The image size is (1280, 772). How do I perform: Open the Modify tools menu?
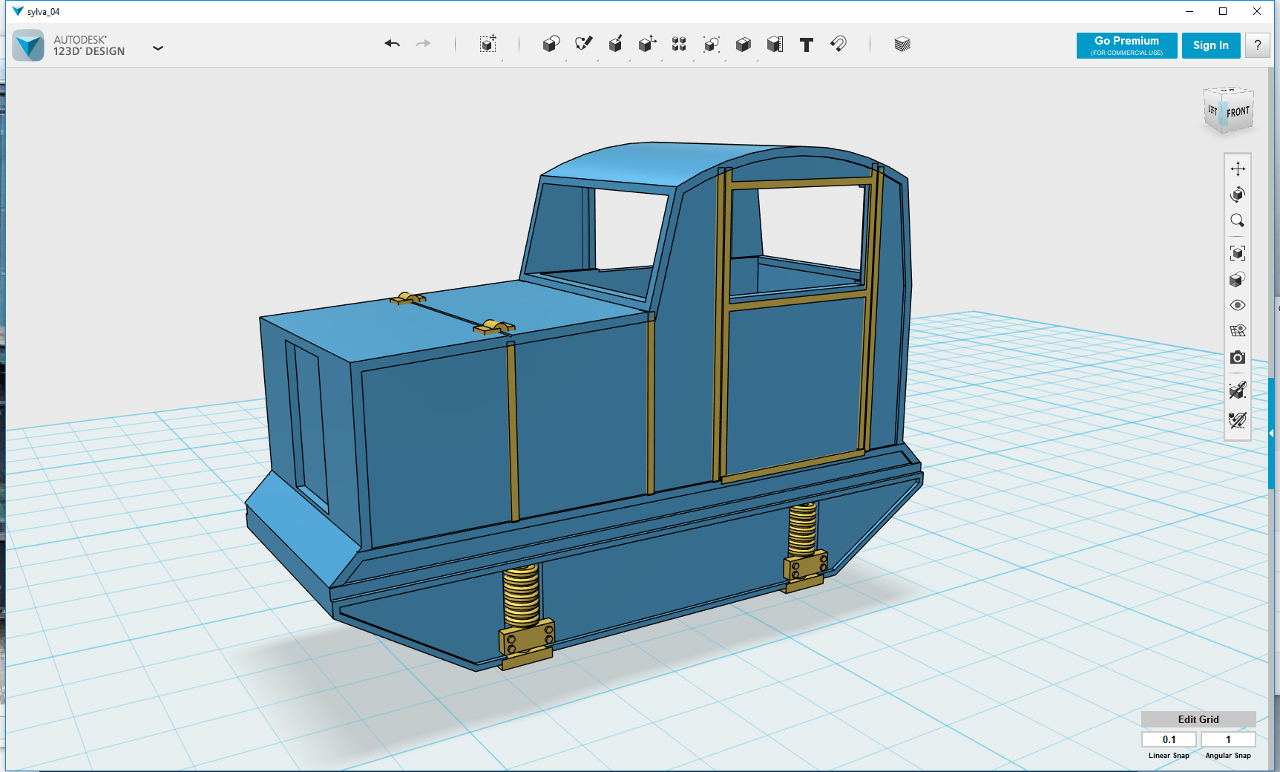click(x=647, y=44)
